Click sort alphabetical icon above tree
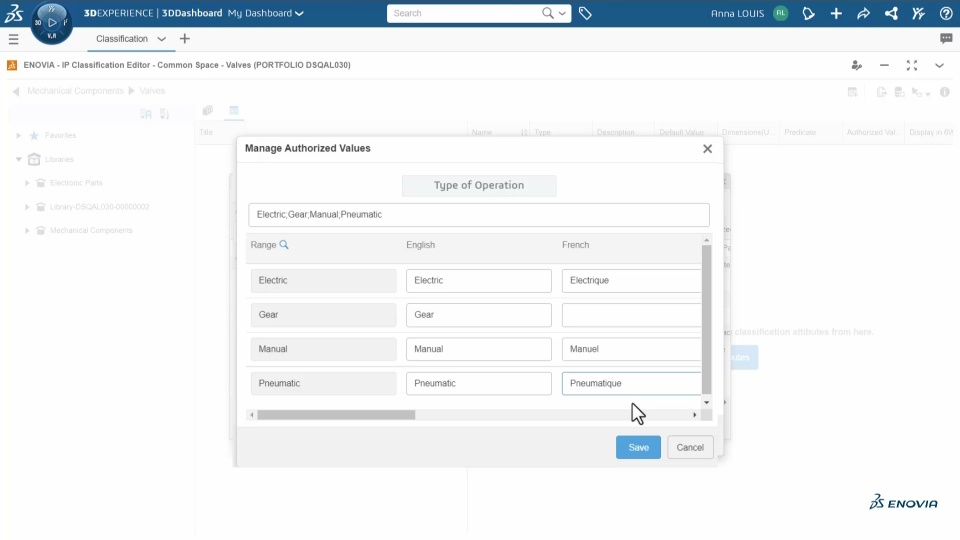Screen dimensions: 960x540 (146, 114)
